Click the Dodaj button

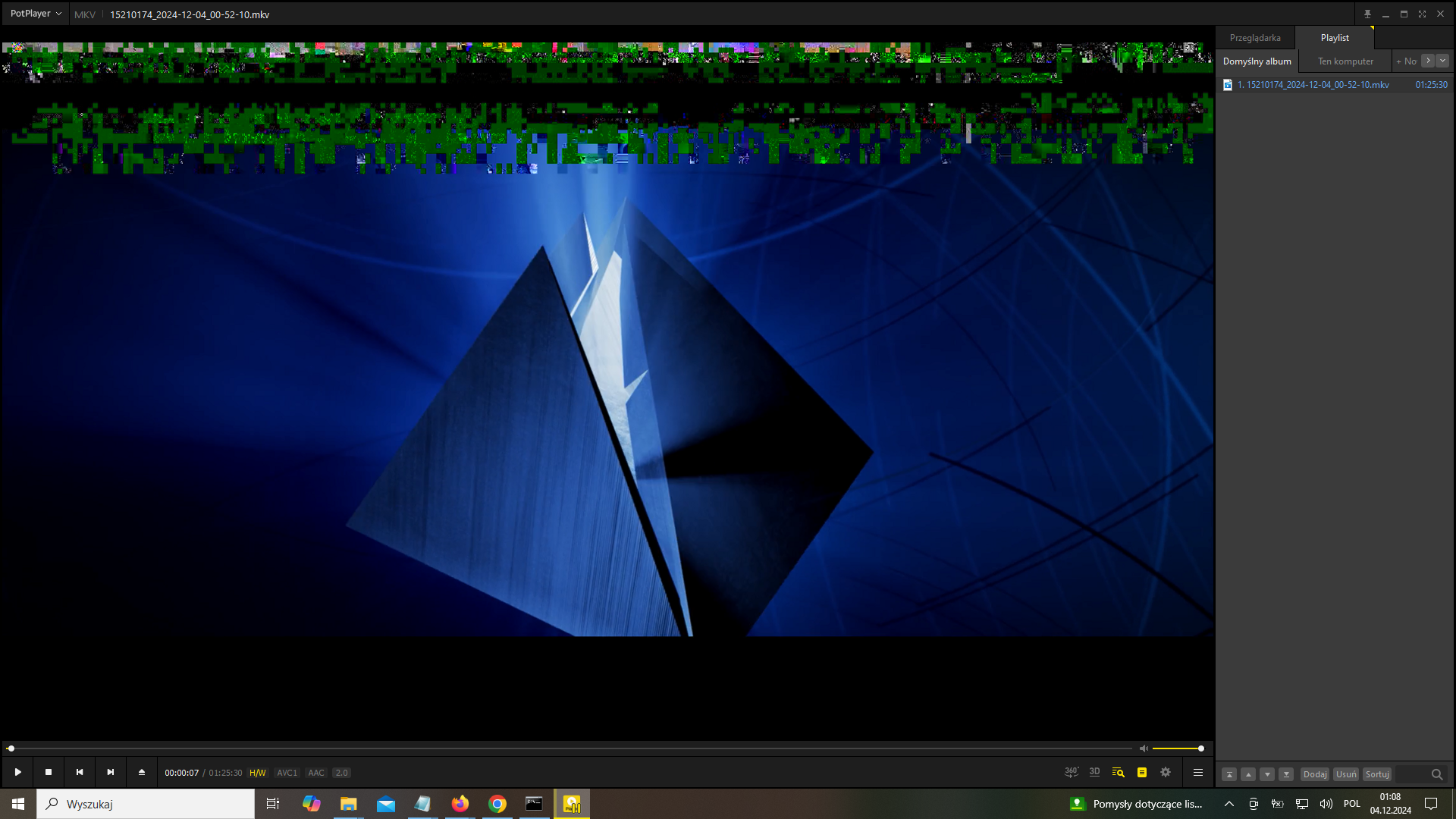(1315, 774)
